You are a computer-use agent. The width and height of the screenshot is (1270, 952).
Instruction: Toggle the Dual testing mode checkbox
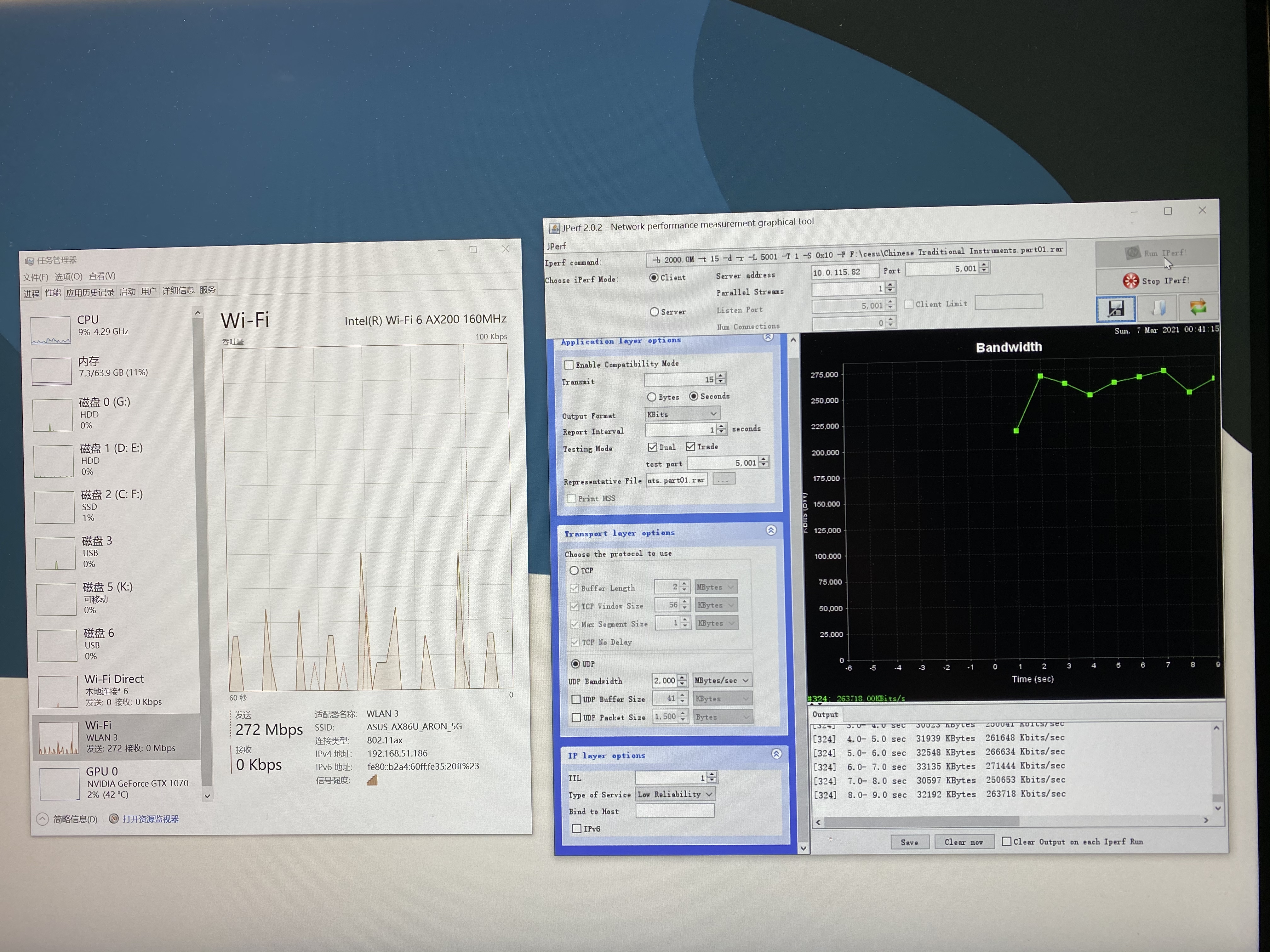pos(652,447)
